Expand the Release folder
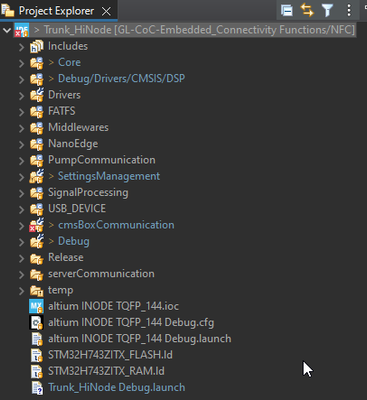The image size is (367, 400). (22, 258)
